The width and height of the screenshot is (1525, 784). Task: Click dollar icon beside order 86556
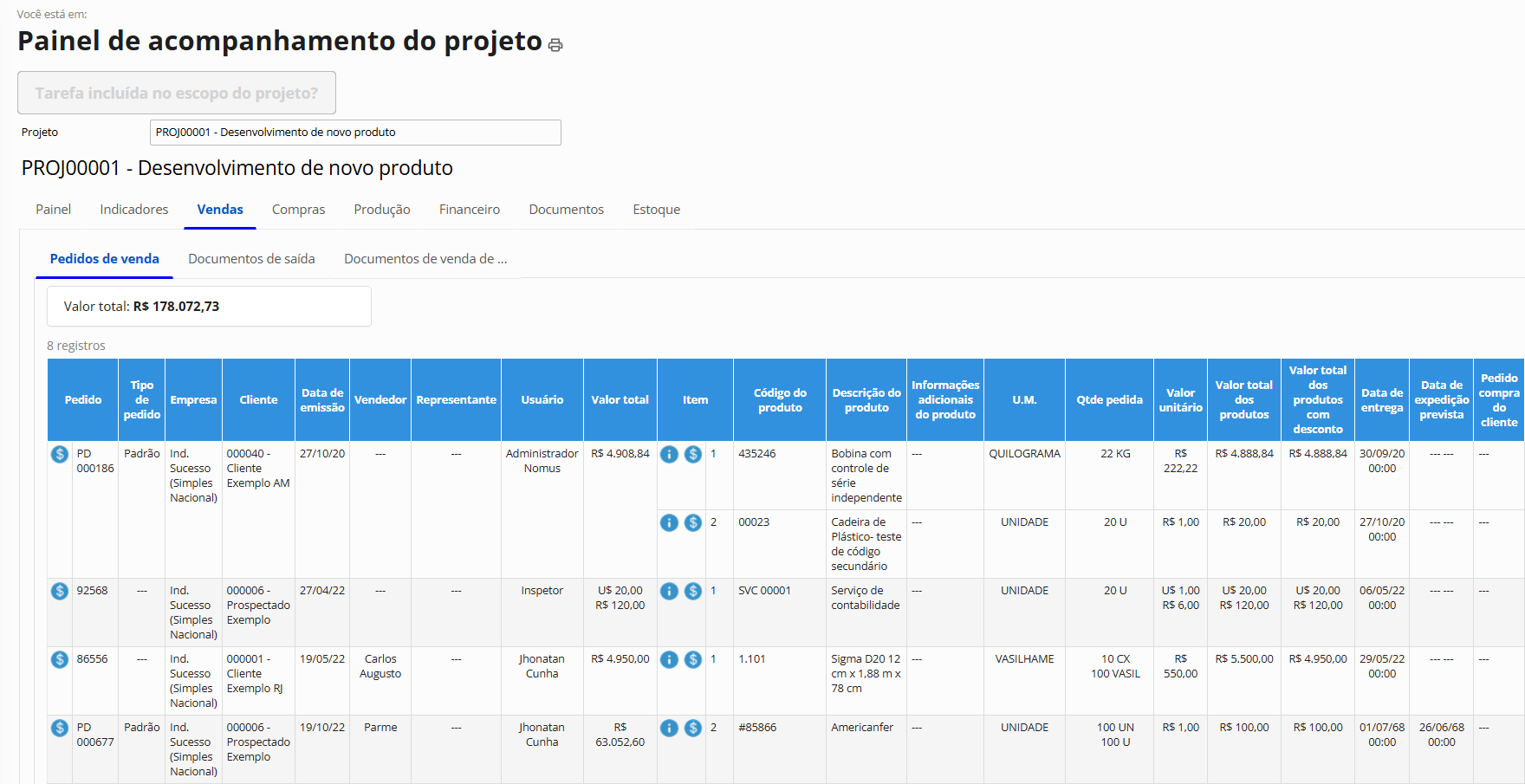pos(60,659)
